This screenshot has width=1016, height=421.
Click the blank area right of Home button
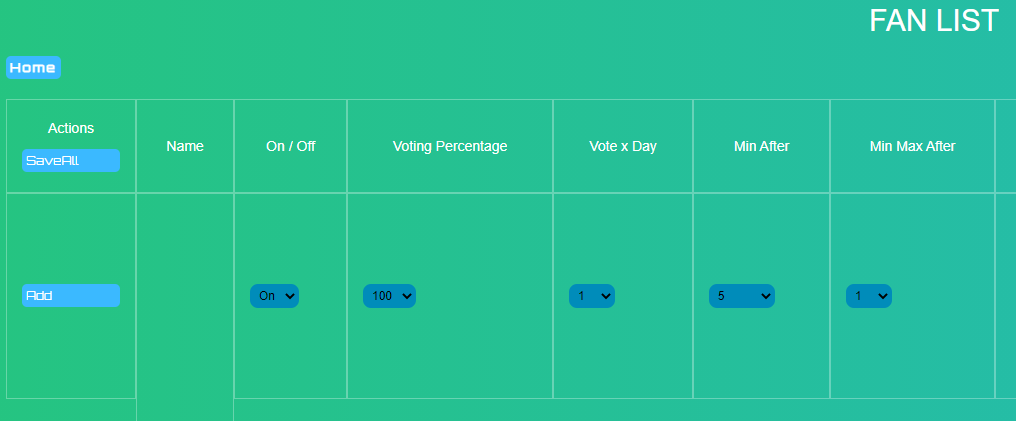[400, 68]
